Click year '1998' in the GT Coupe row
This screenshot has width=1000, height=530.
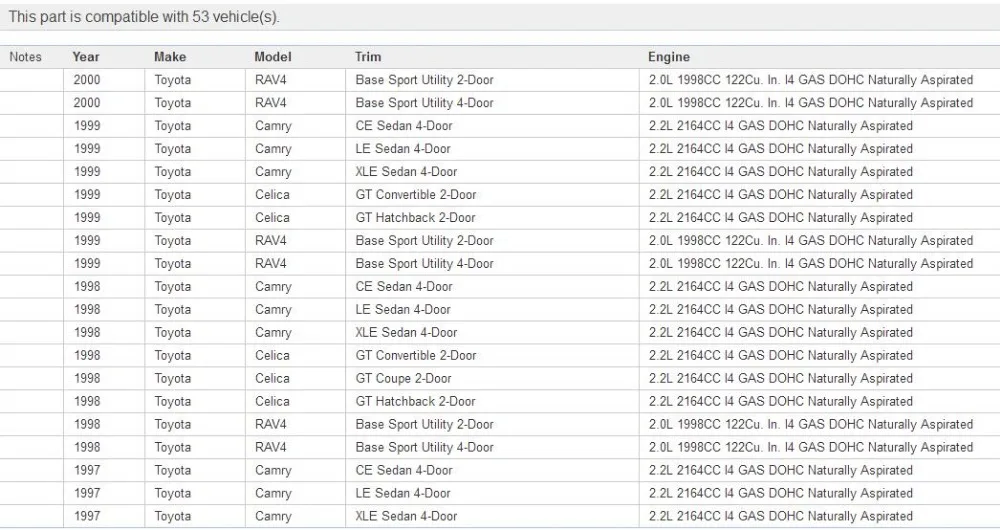click(x=87, y=378)
